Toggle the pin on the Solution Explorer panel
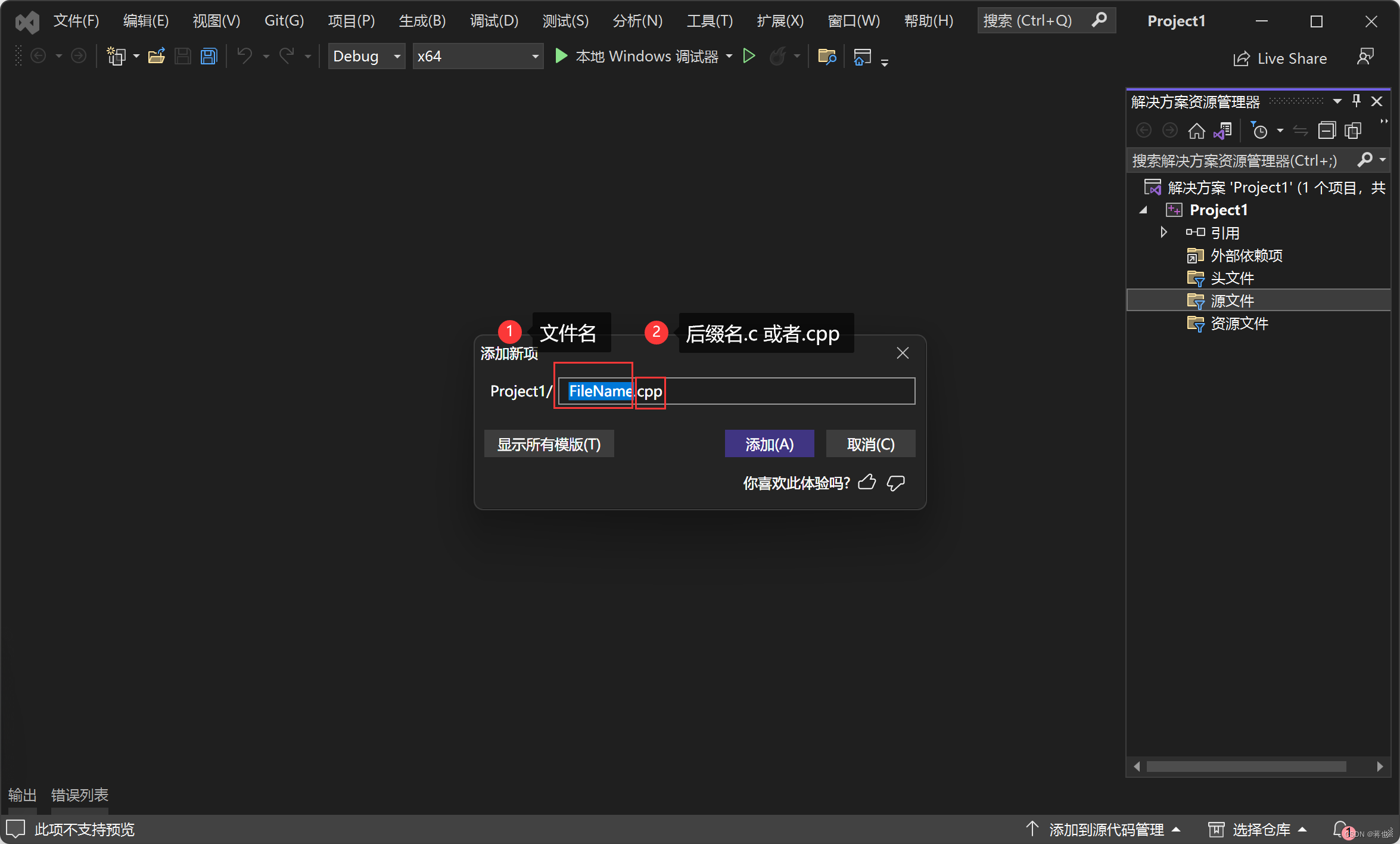 coord(1357,101)
